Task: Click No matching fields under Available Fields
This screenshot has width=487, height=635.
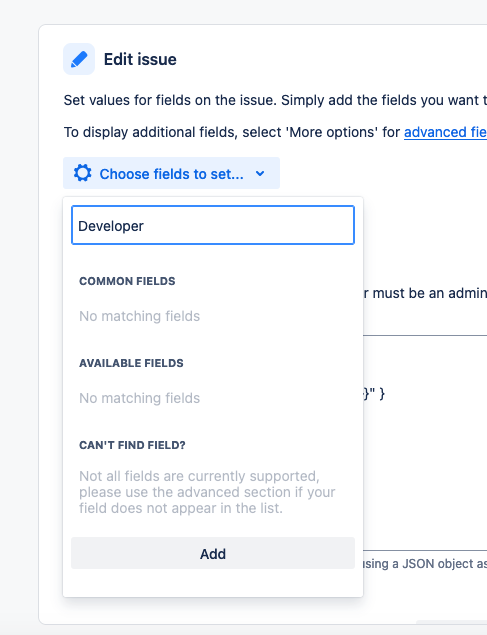Action: pyautogui.click(x=140, y=398)
